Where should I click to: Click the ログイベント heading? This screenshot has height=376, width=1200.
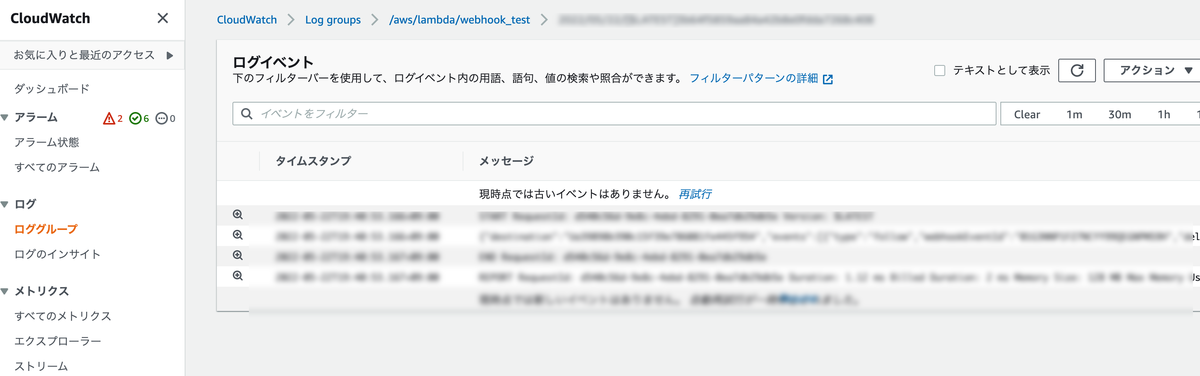click(x=273, y=62)
